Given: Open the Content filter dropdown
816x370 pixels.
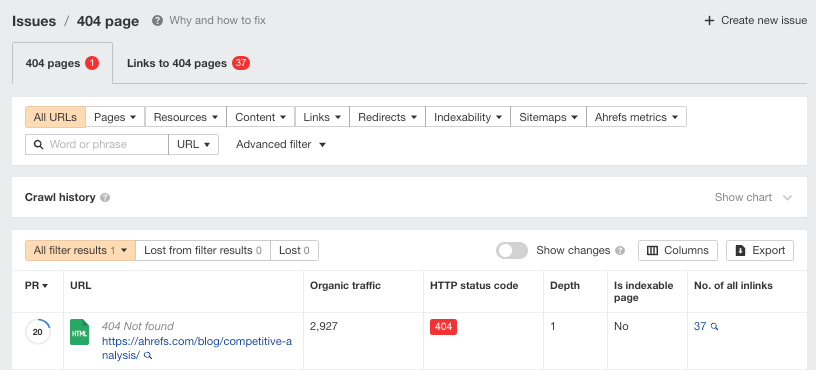Looking at the screenshot, I should click(x=261, y=117).
